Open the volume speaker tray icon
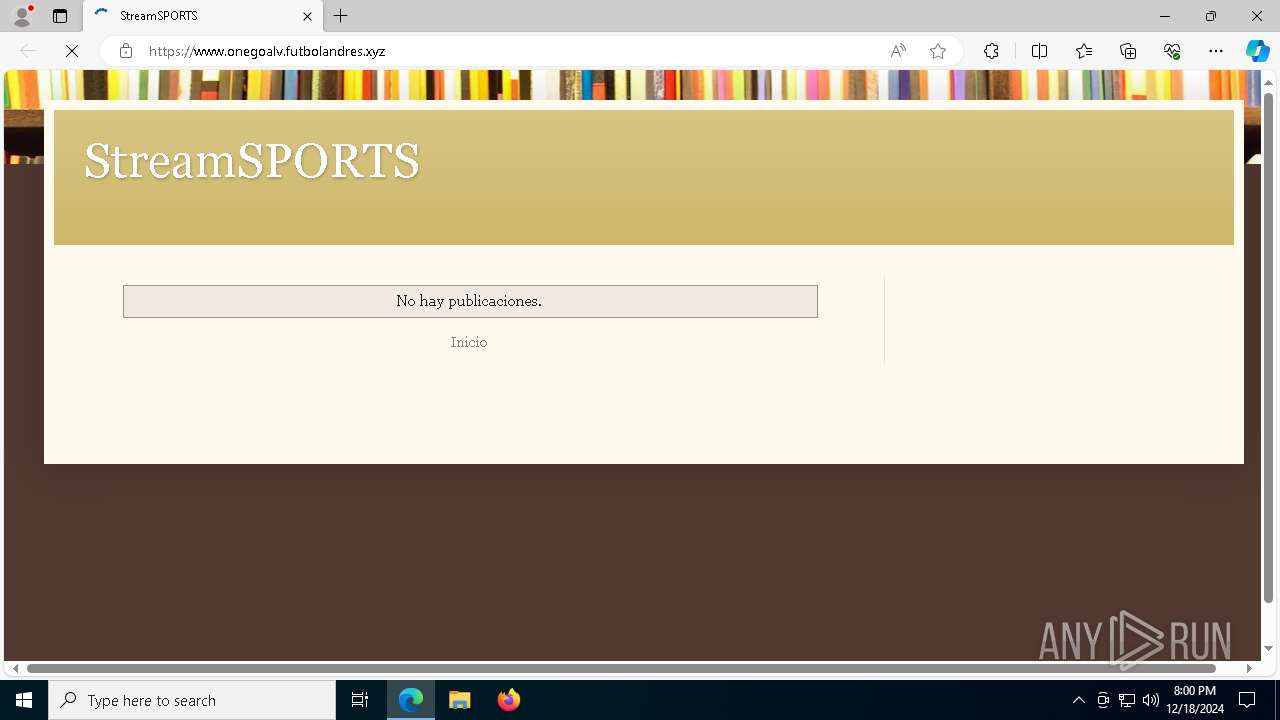The height and width of the screenshot is (720, 1280). (1151, 700)
